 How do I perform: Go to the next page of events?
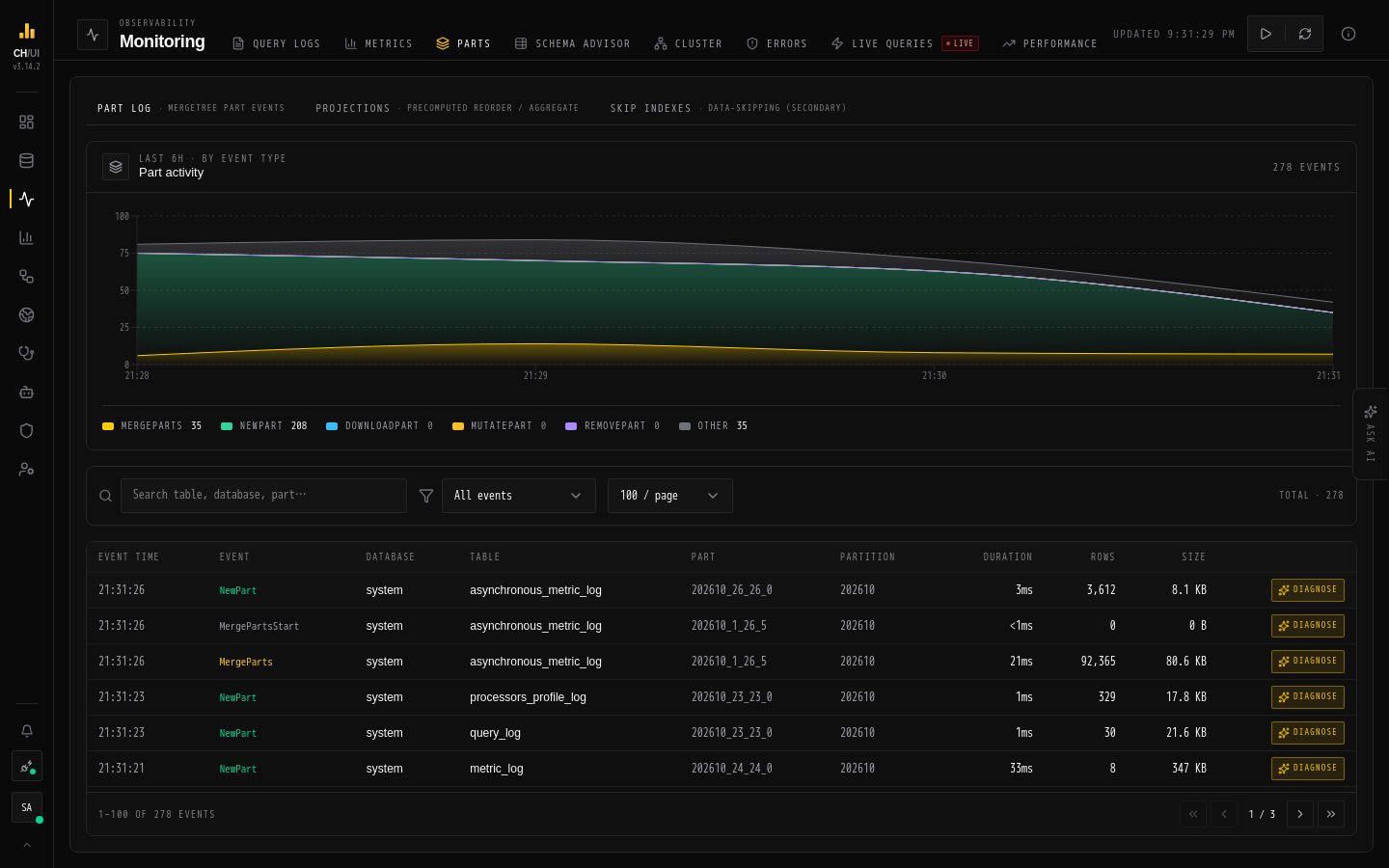(1299, 814)
